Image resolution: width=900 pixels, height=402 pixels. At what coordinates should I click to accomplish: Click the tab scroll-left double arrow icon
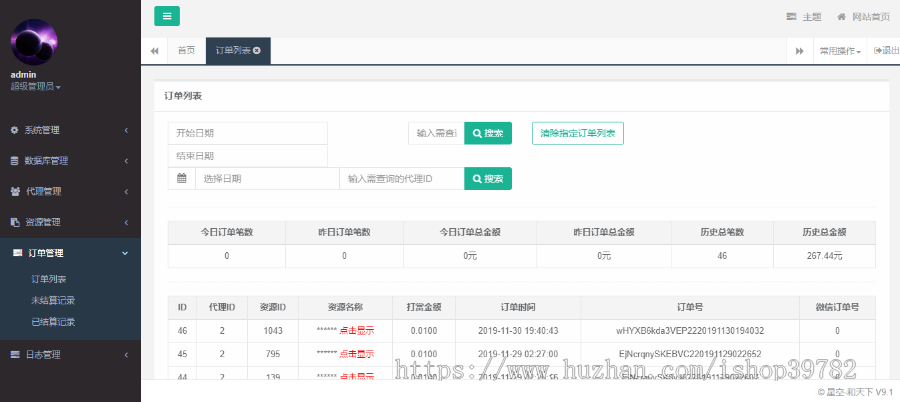coord(154,50)
